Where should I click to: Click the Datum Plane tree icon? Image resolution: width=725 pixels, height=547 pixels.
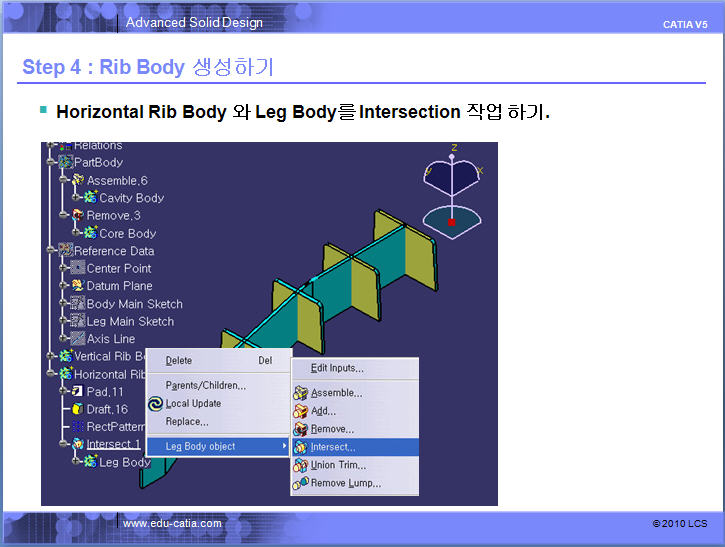point(77,286)
